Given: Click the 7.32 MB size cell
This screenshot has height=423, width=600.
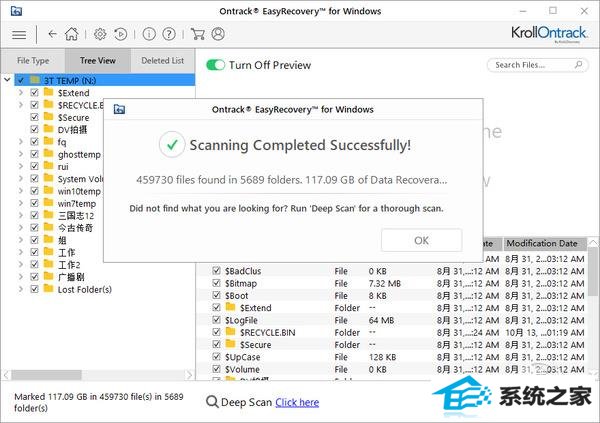Looking at the screenshot, I should 385,283.
